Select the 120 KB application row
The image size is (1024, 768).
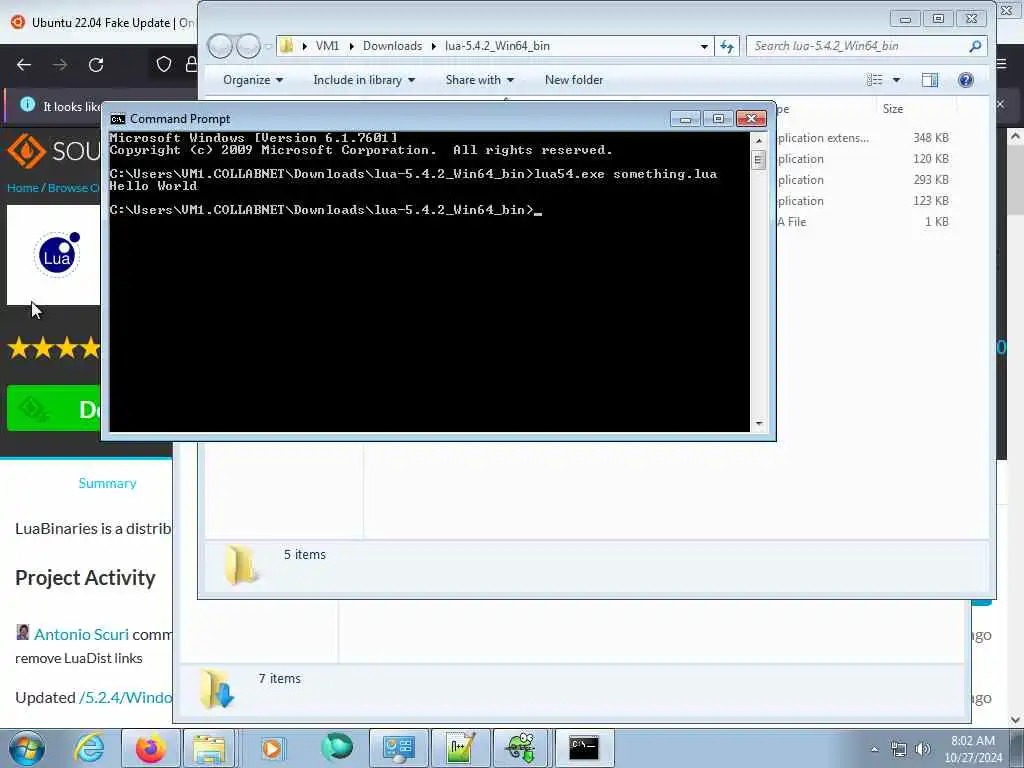point(862,159)
